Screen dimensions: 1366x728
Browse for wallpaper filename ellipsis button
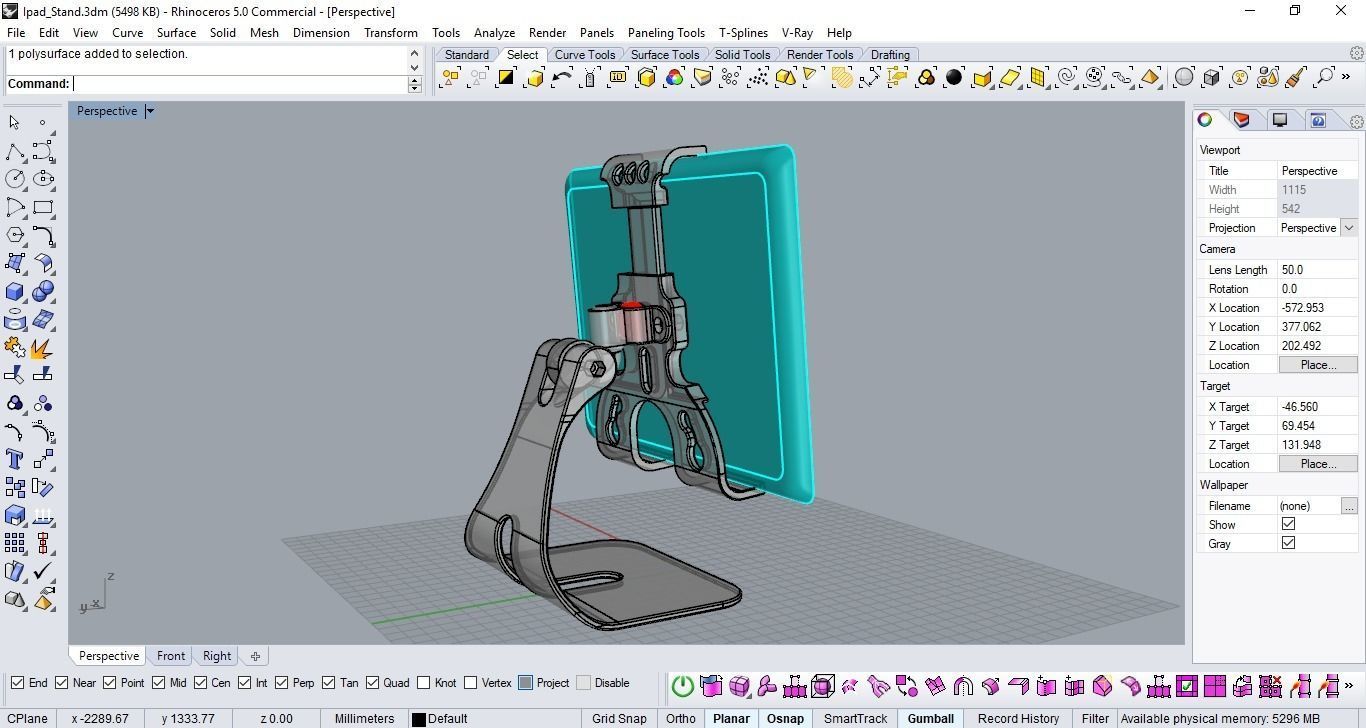1349,506
